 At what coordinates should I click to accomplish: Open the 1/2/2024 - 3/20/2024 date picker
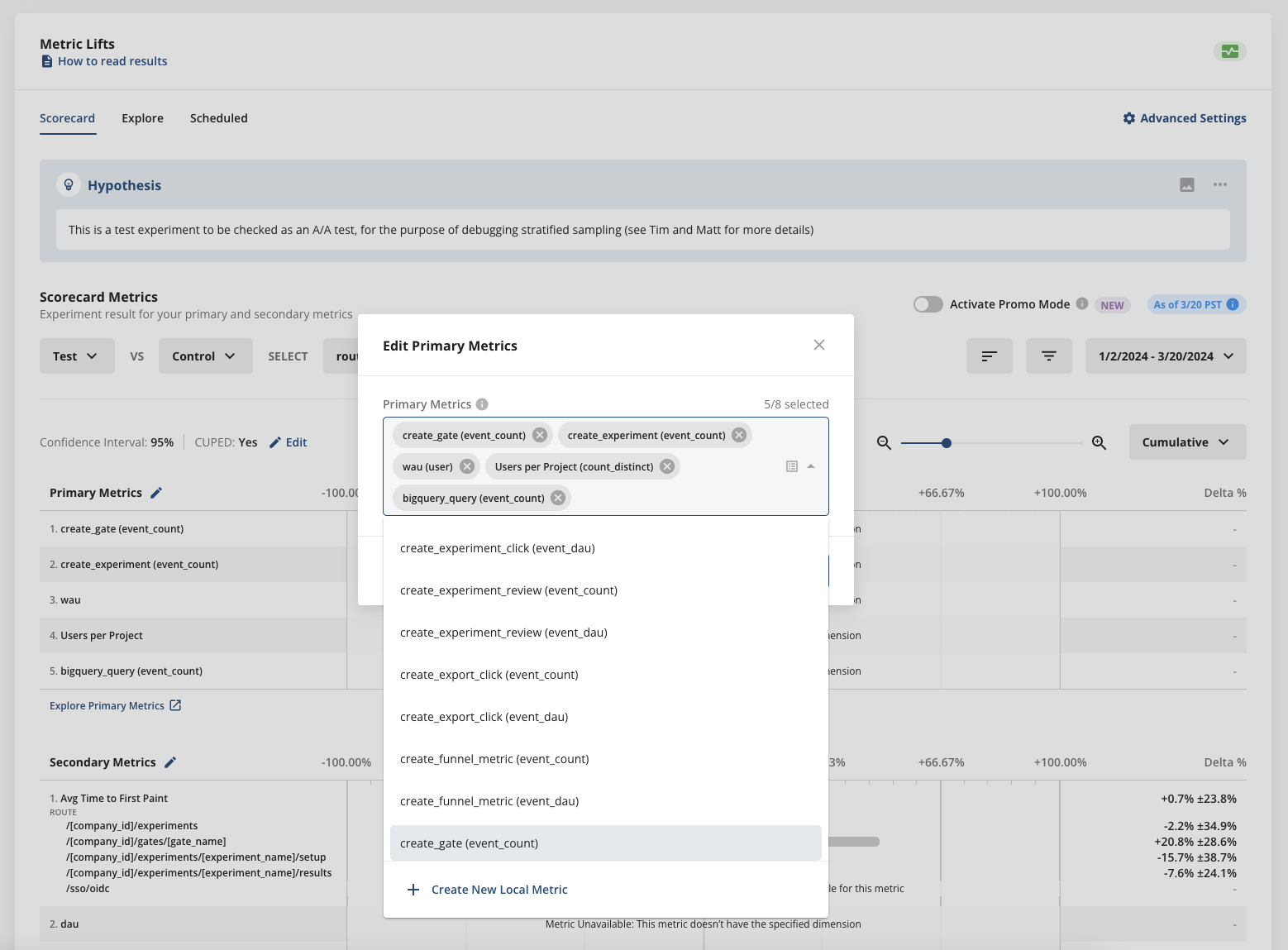click(x=1166, y=356)
